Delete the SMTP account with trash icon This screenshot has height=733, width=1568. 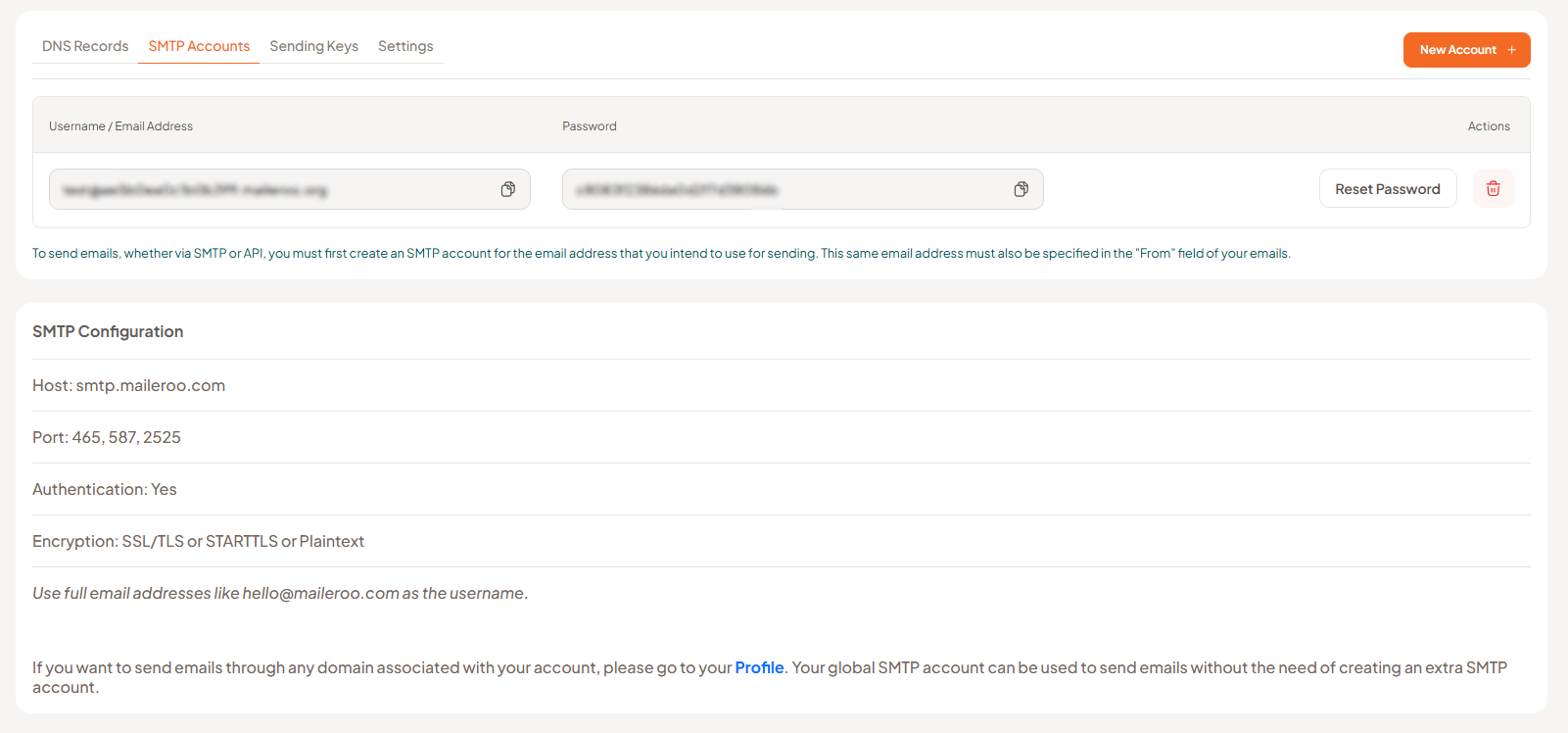1493,188
